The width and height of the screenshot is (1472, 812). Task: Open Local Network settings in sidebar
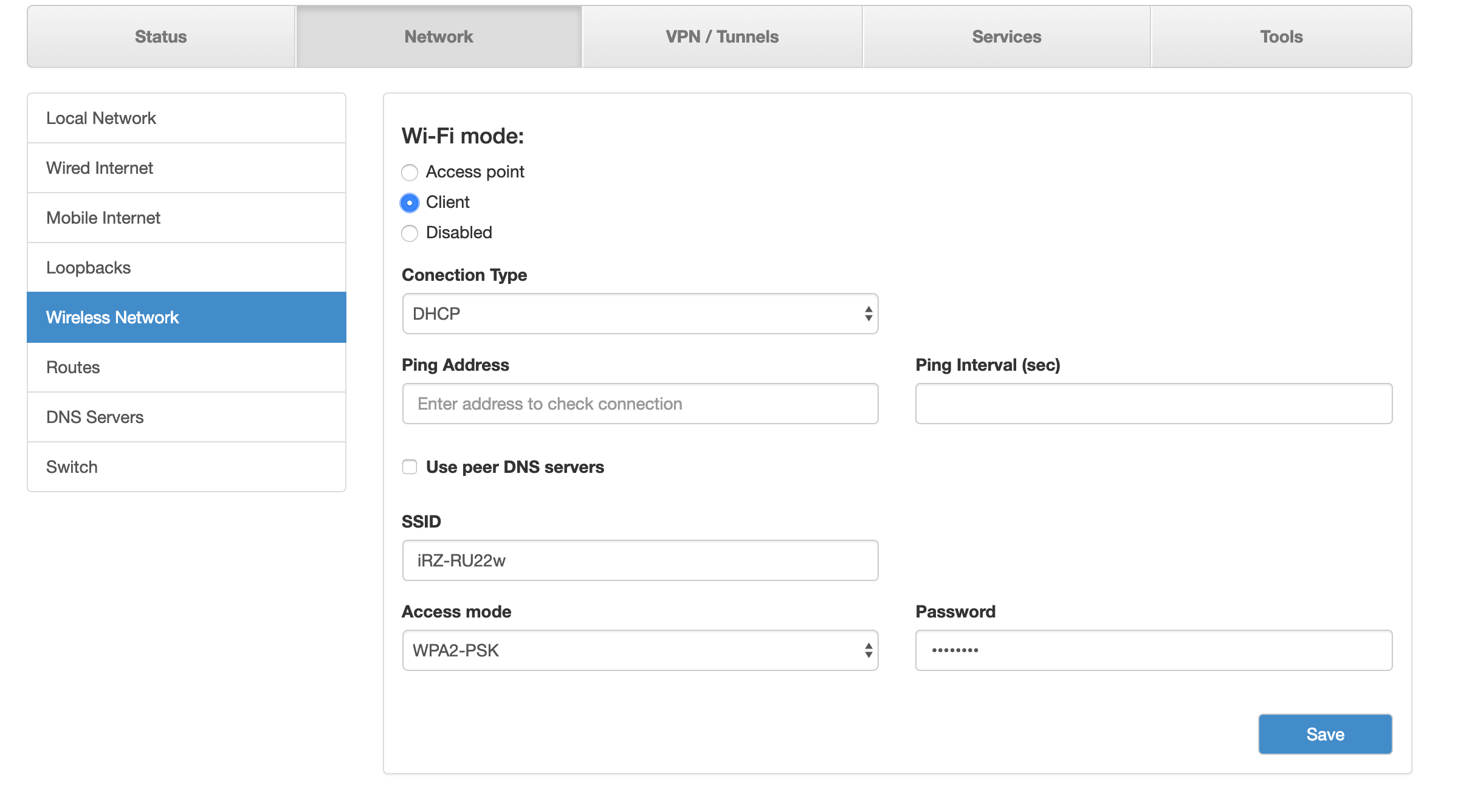(x=187, y=118)
